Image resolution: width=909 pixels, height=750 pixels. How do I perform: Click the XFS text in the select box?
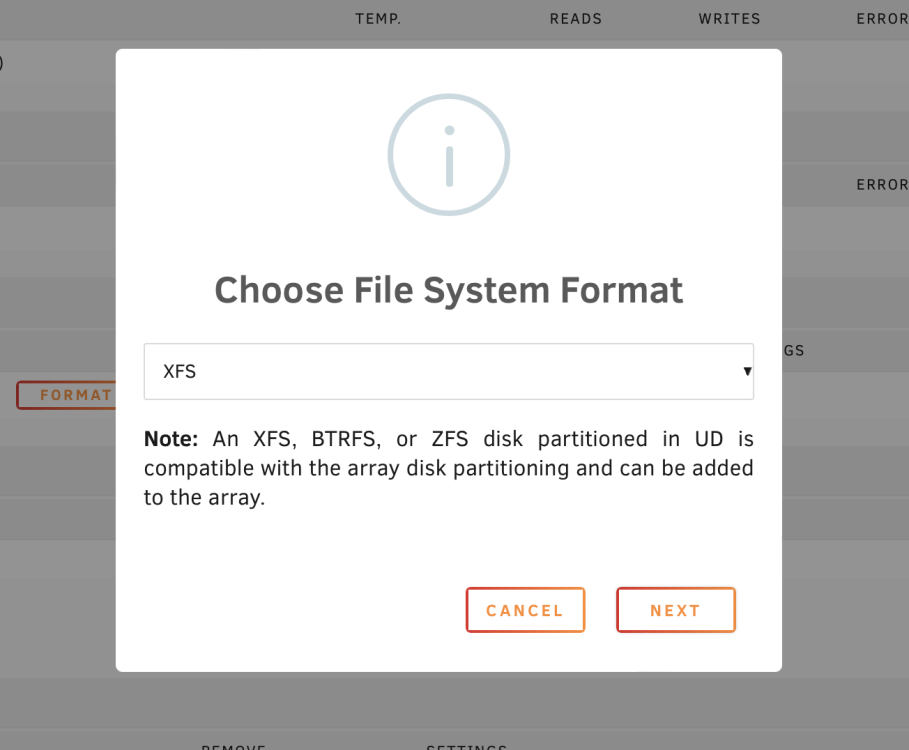(180, 371)
